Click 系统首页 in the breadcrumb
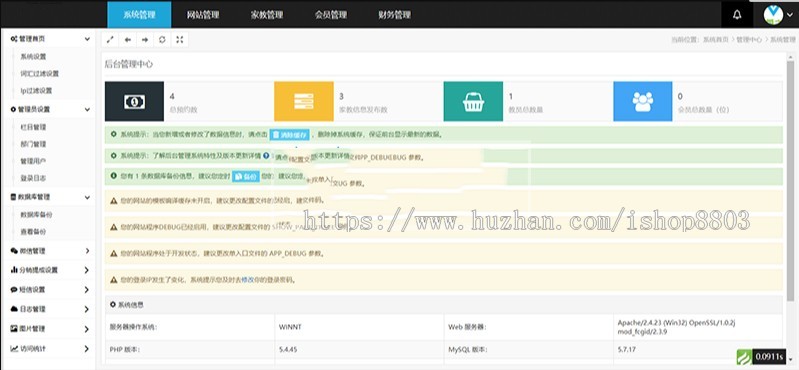Screen dimensions: 799x370 (x=716, y=39)
